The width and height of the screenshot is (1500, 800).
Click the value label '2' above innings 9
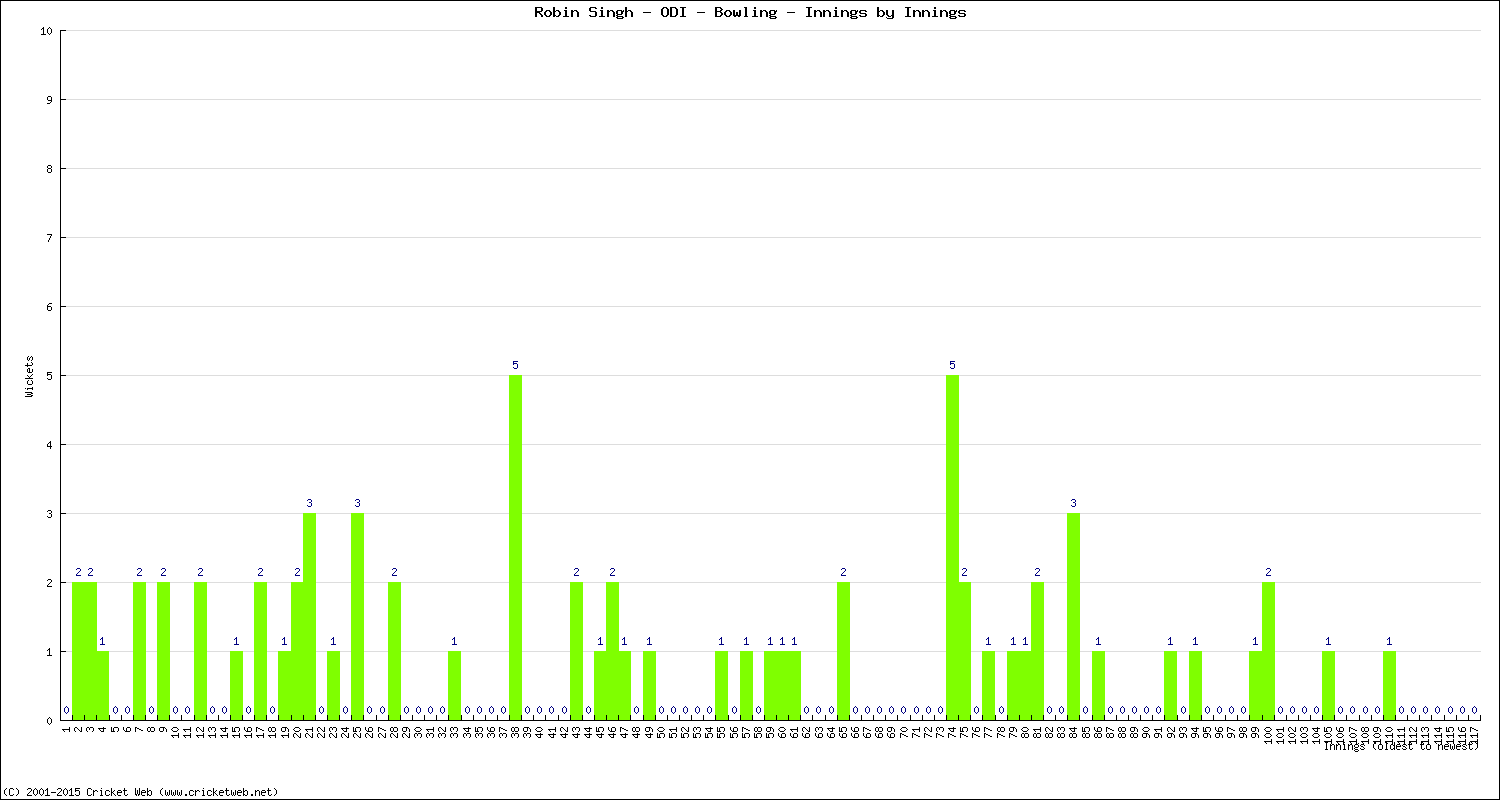click(163, 573)
